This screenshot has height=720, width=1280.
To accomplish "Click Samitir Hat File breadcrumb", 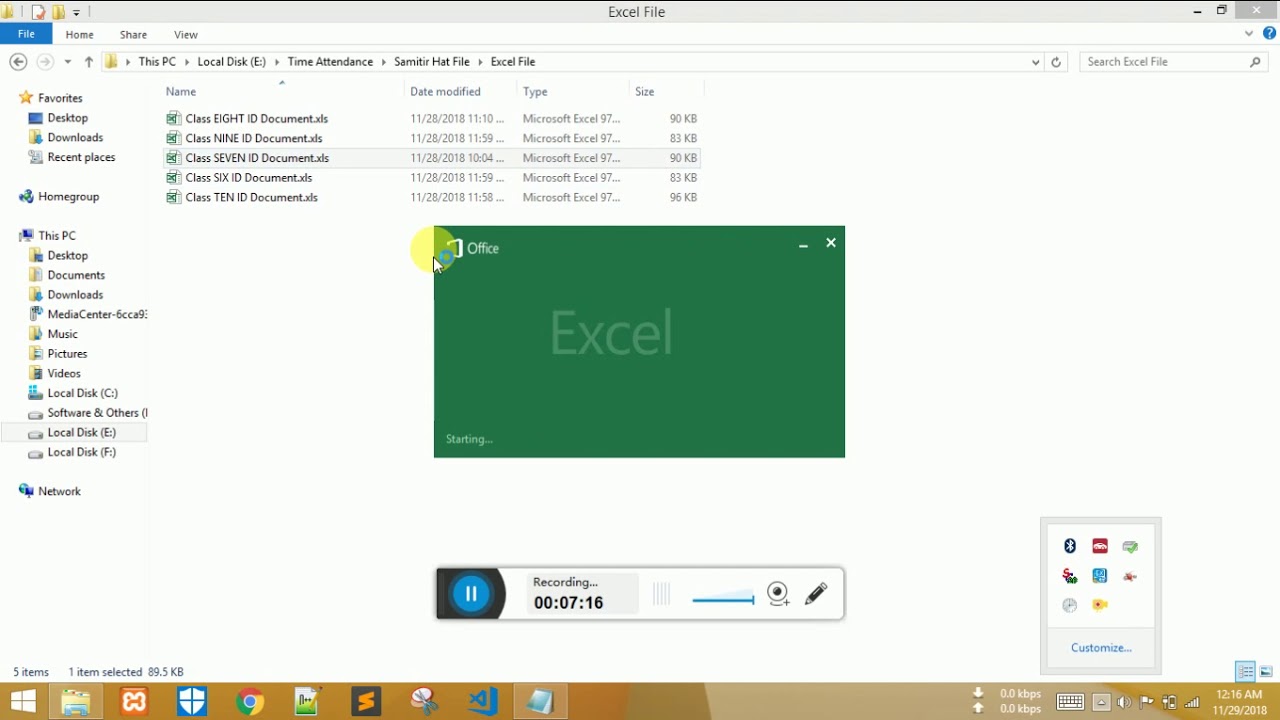I will click(x=432, y=62).
